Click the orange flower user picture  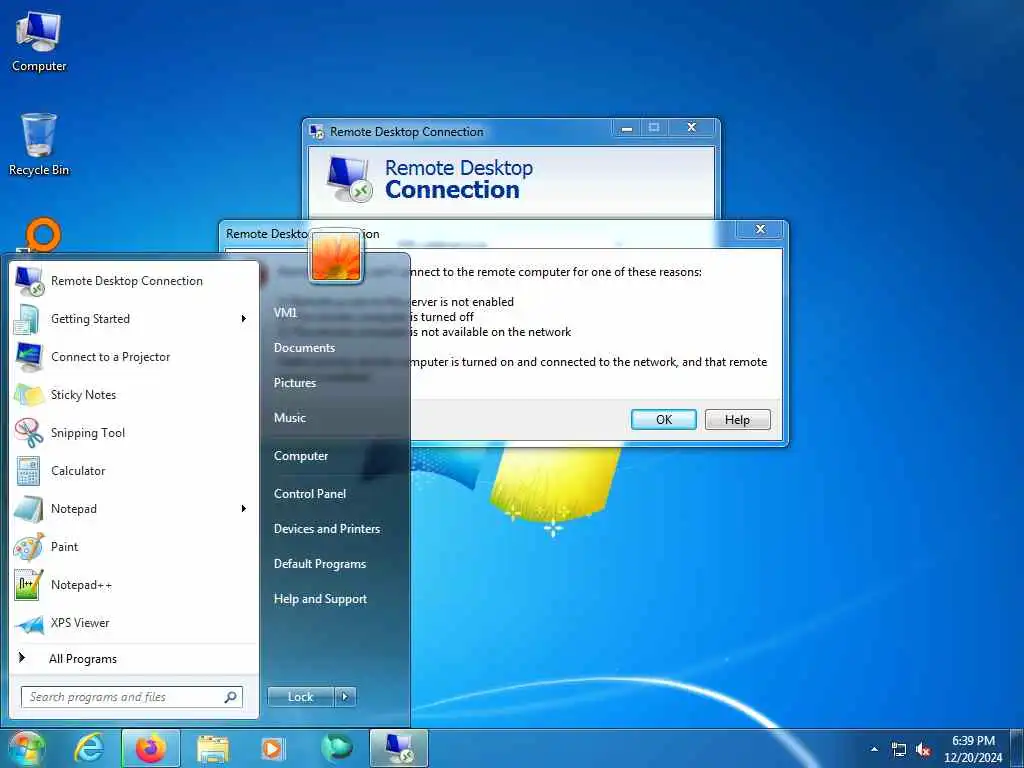point(336,256)
